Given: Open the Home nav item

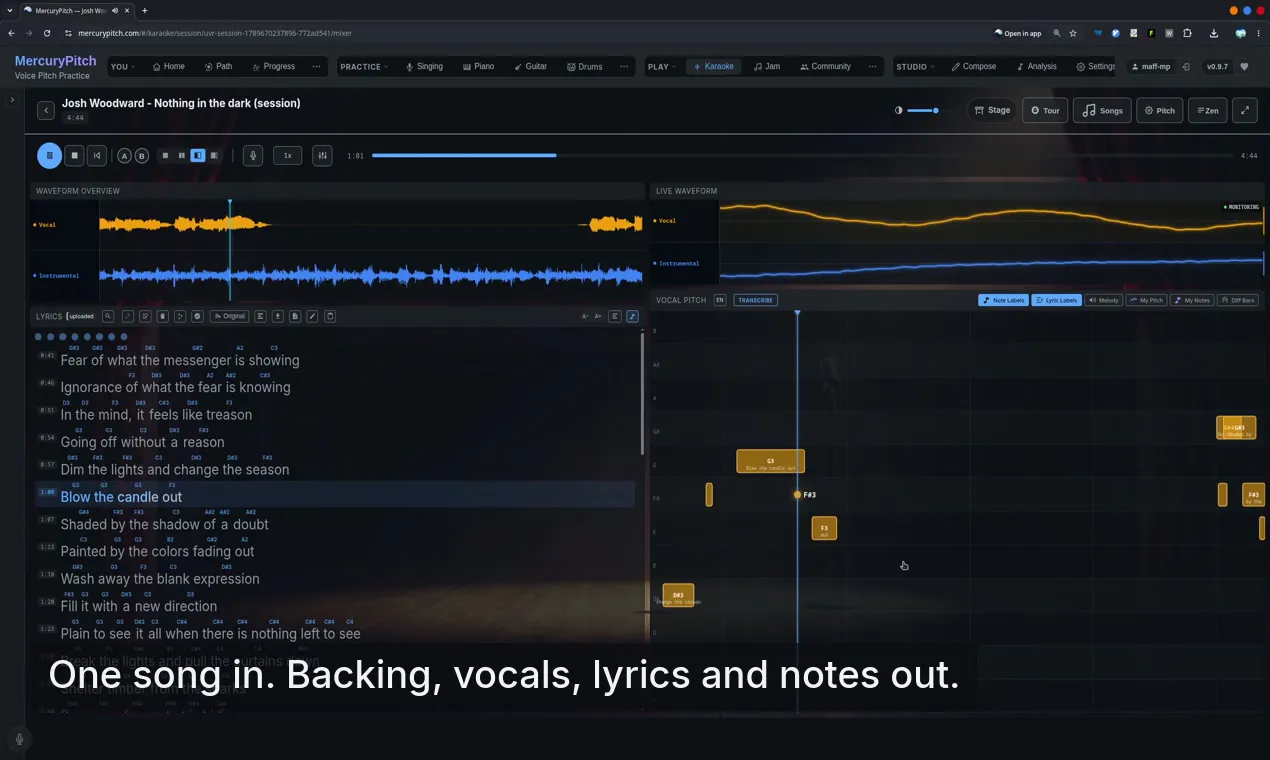Looking at the screenshot, I should [168, 67].
